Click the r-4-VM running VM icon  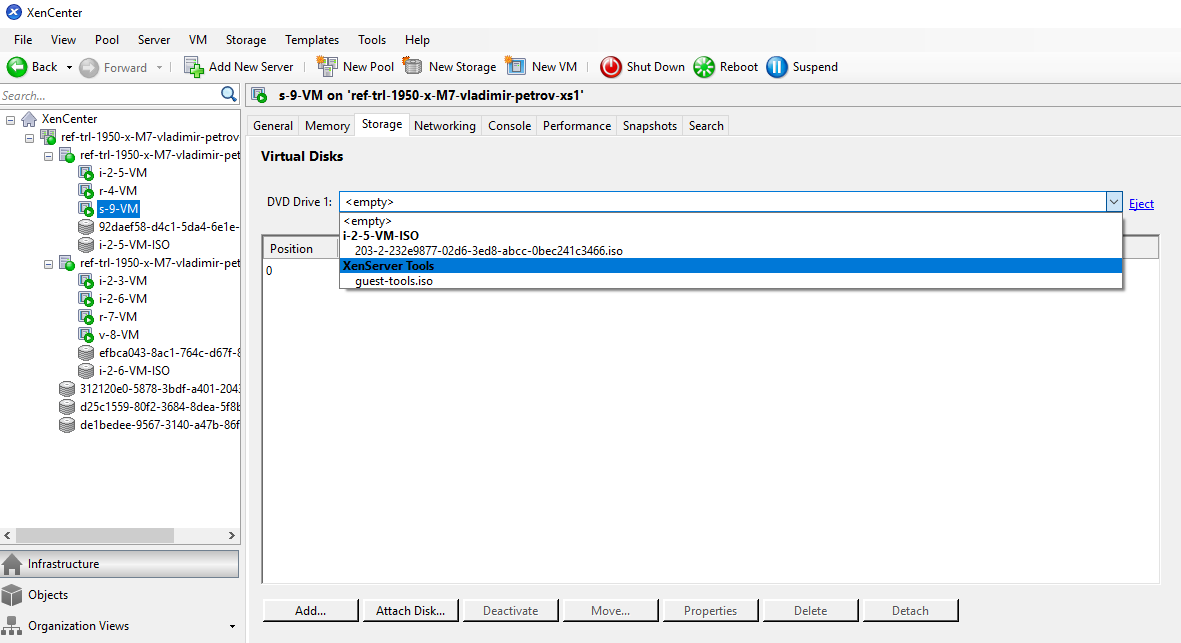tap(86, 191)
